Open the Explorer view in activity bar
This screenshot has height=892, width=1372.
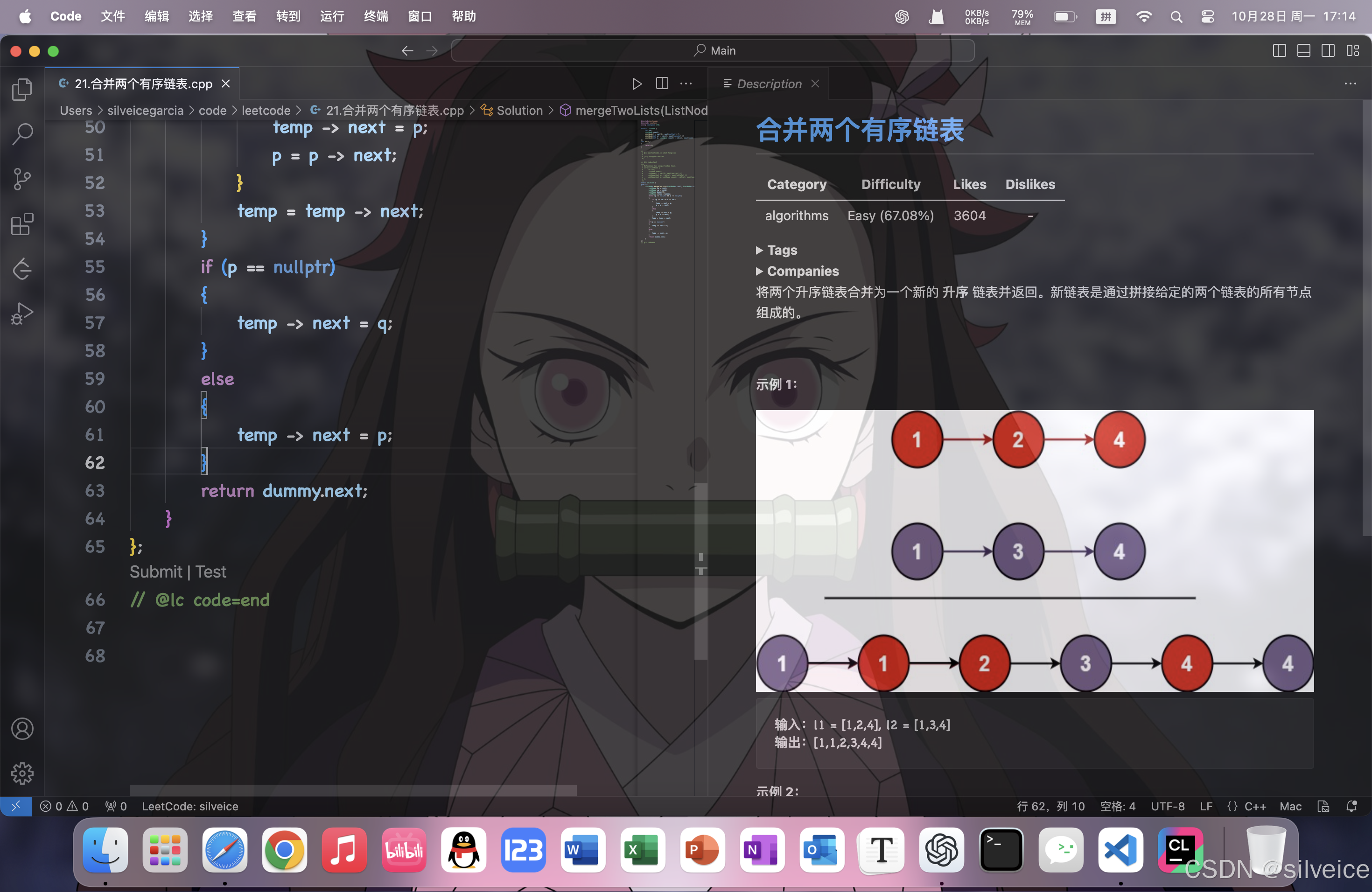click(22, 89)
